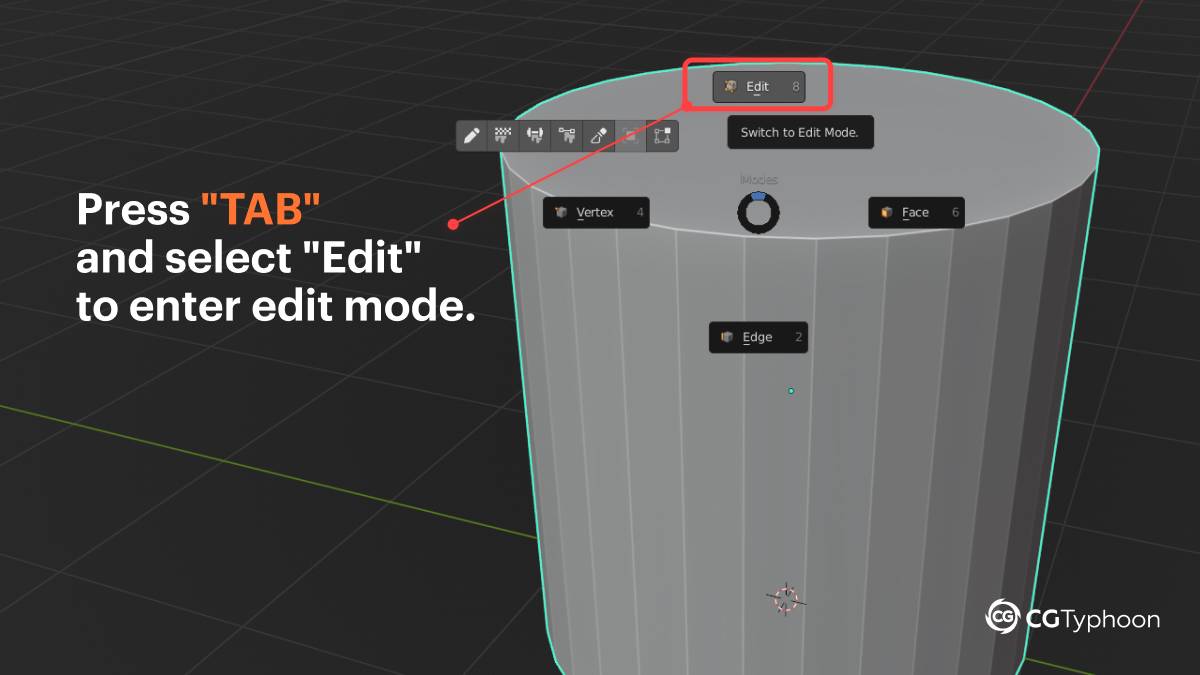Click the orange cube icon beside Face
Viewport: 1200px width, 675px height.
887,212
